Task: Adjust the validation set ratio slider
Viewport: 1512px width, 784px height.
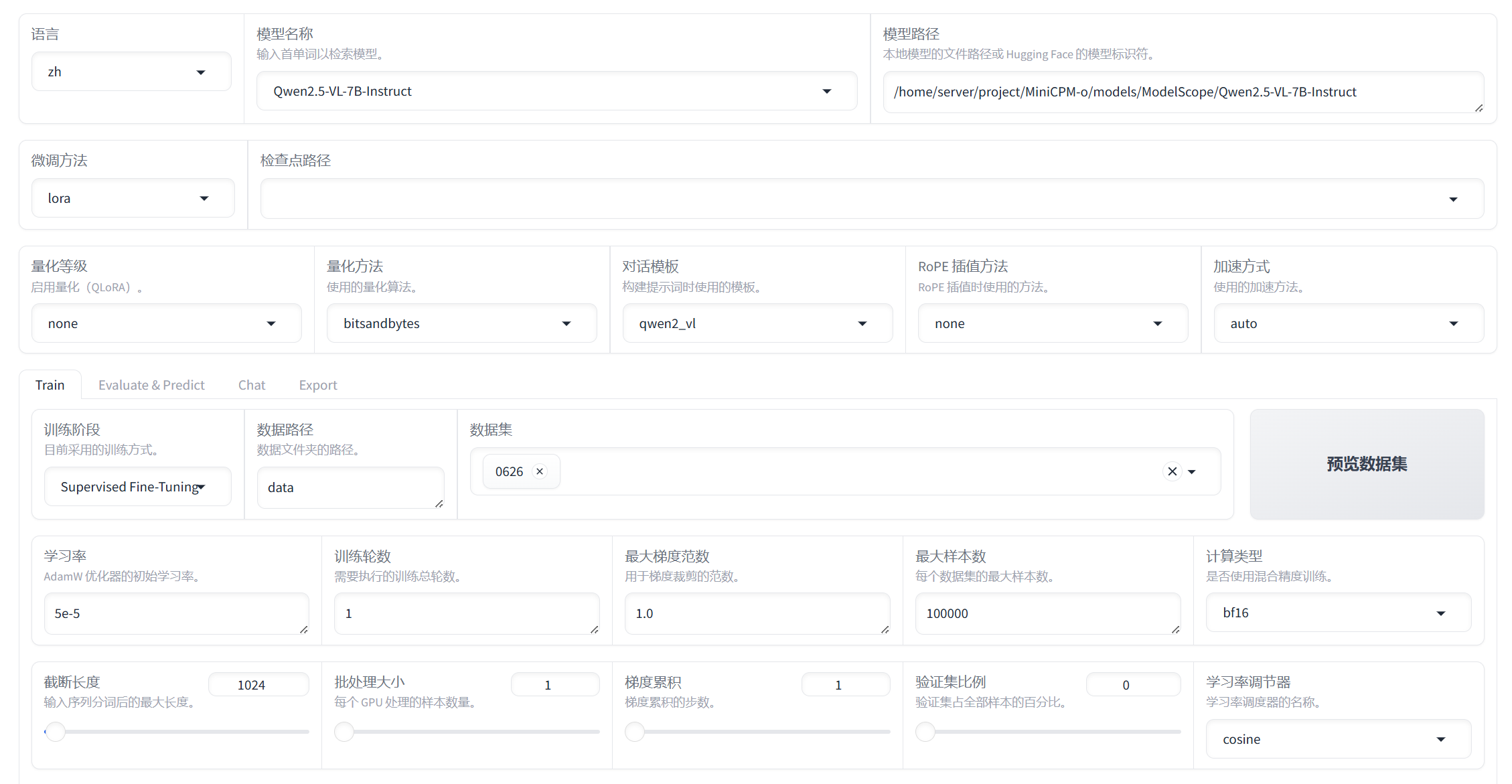Action: (x=1048, y=732)
